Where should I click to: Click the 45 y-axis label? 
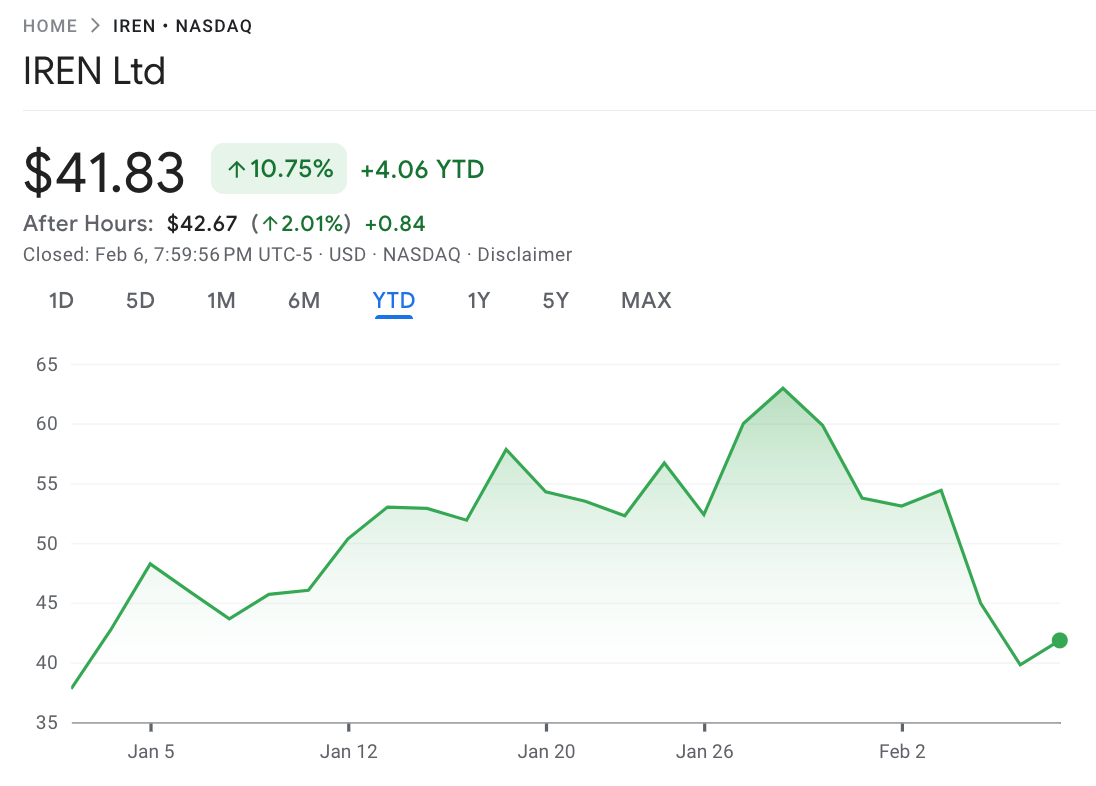point(47,603)
